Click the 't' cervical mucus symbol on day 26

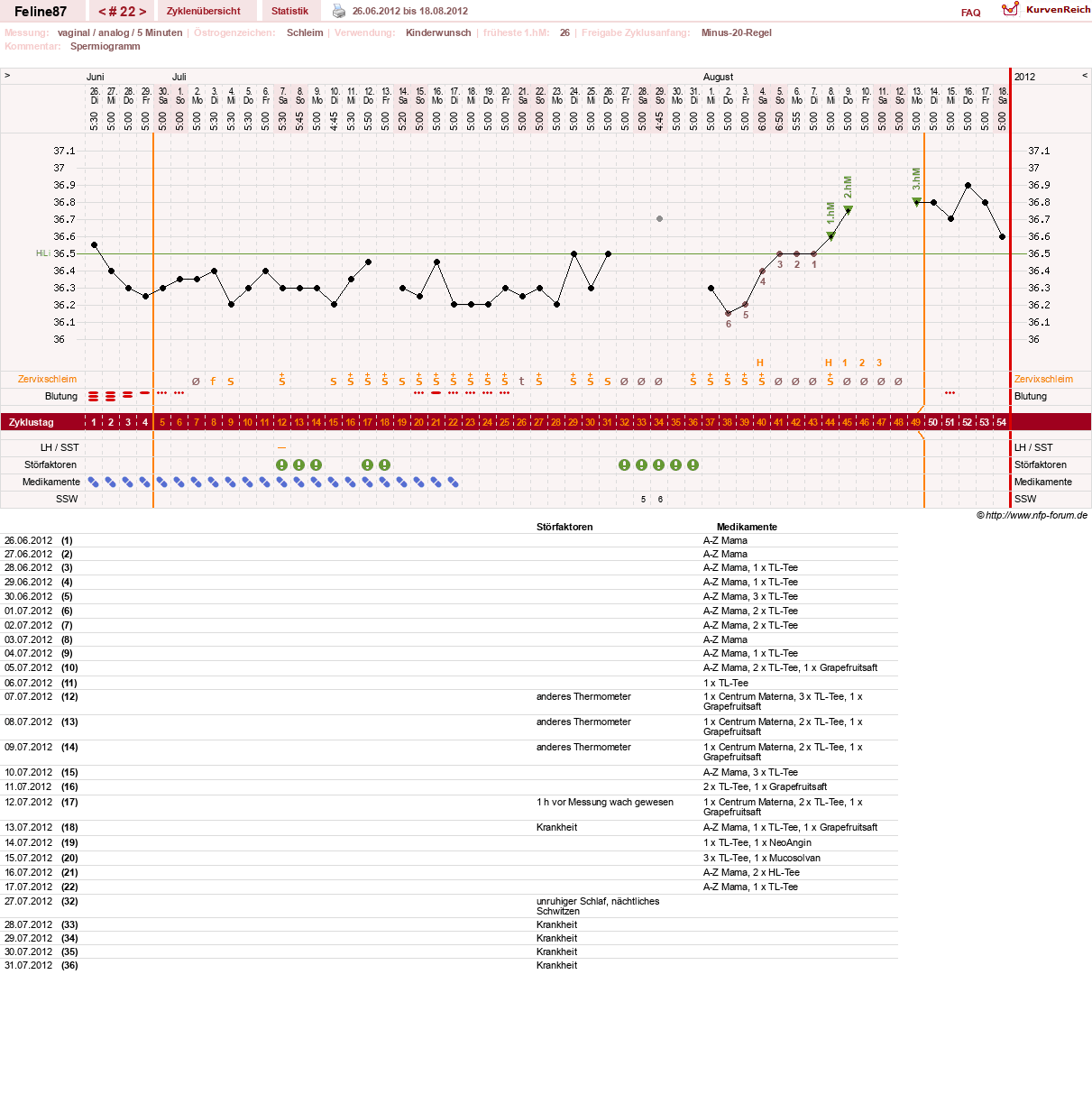tap(522, 382)
